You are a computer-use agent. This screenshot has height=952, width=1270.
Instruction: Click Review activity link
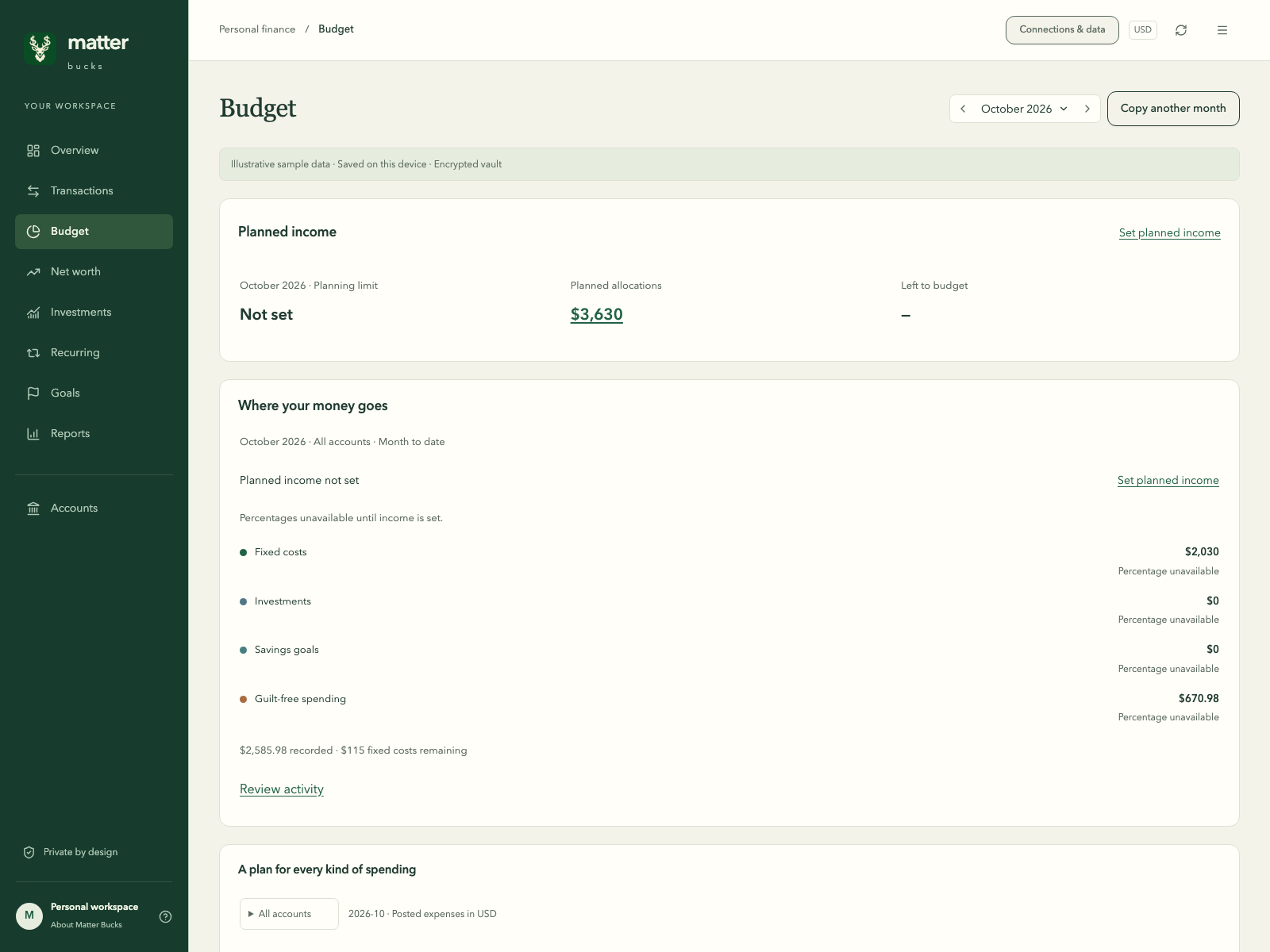tap(282, 789)
